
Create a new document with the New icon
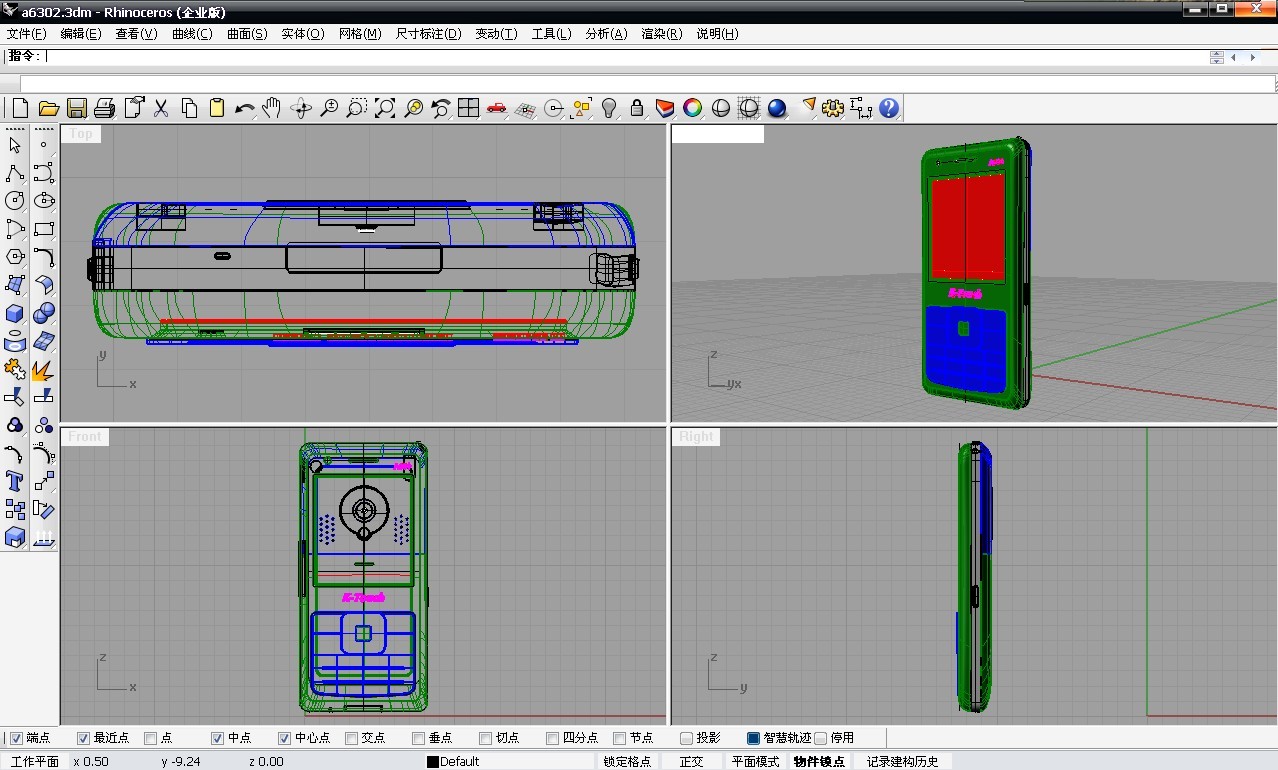(x=20, y=108)
